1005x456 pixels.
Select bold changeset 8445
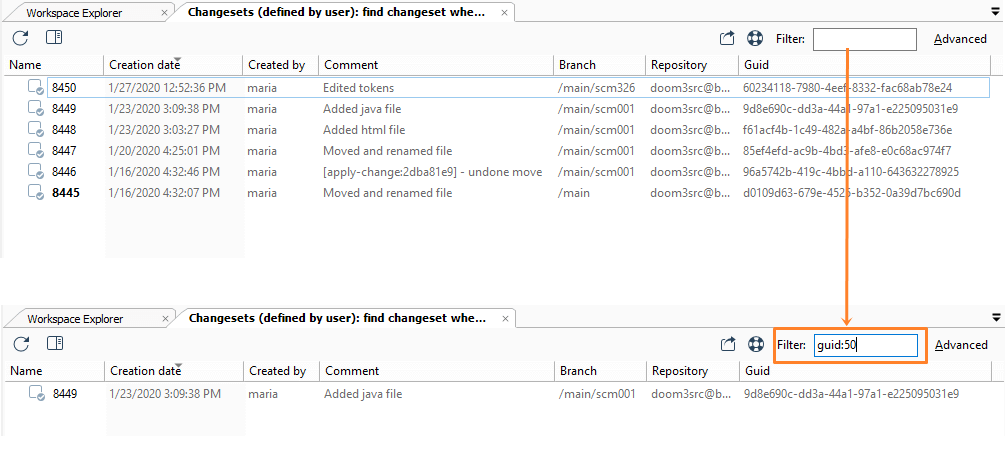(x=66, y=193)
